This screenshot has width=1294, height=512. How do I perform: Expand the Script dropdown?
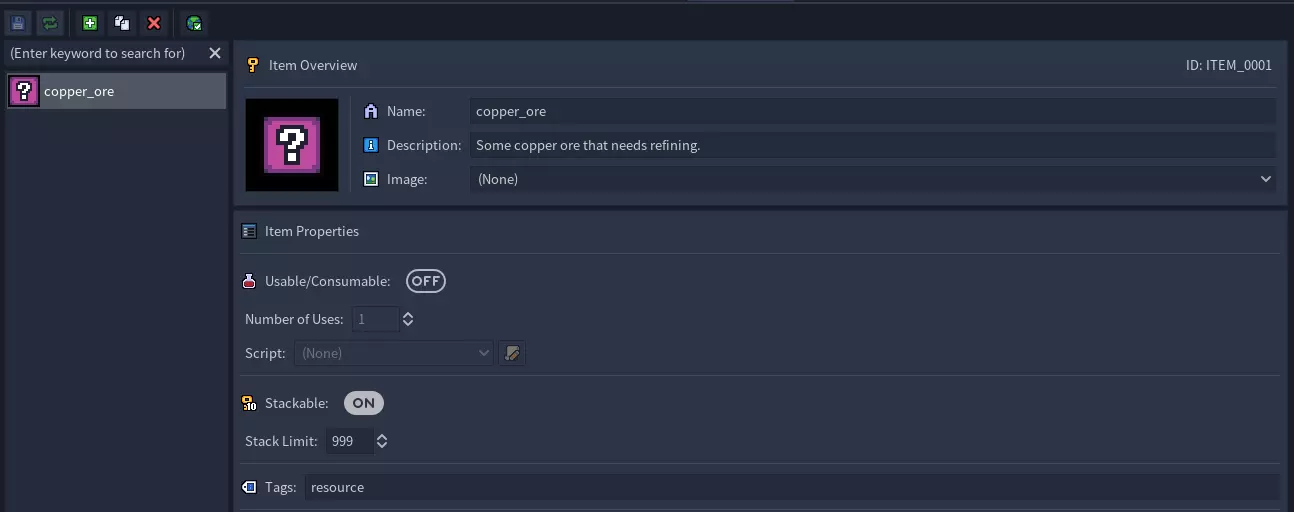tap(396, 353)
